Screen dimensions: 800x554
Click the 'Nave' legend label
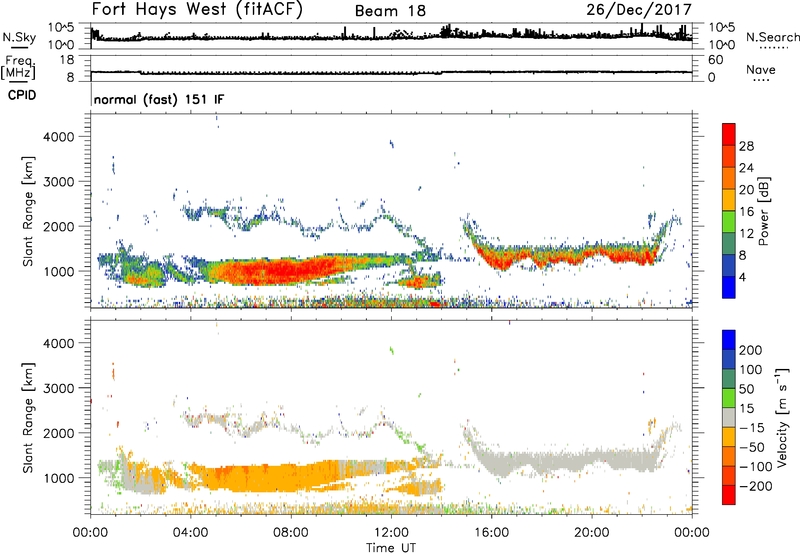761,70
